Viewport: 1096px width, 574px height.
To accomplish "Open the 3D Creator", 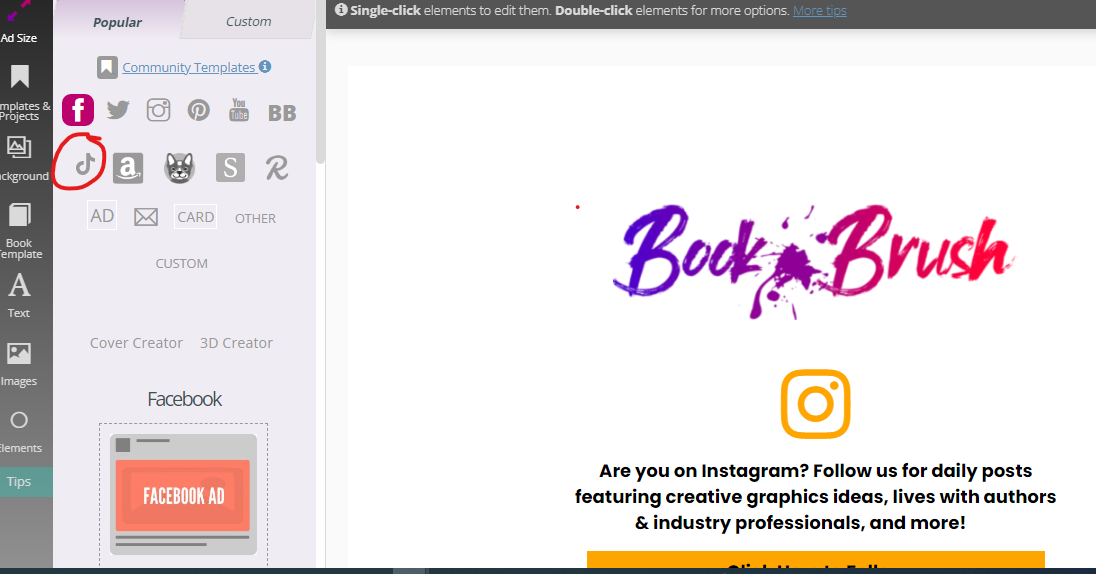I will pos(236,343).
